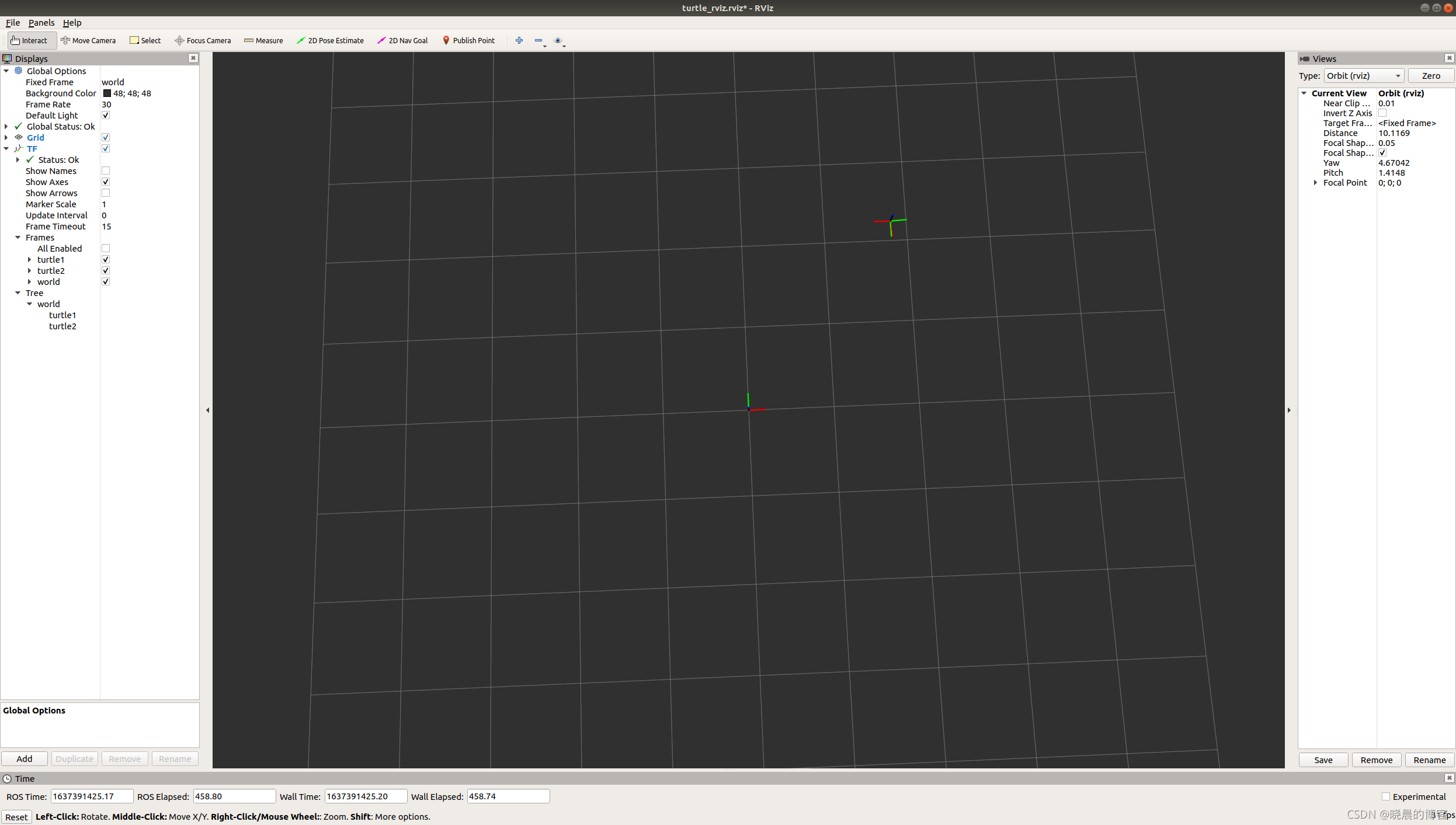Click the Add display button

[x=25, y=758]
